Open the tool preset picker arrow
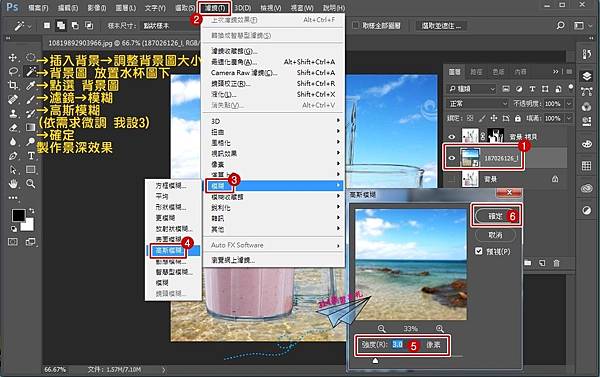The image size is (600, 377). 29,26
